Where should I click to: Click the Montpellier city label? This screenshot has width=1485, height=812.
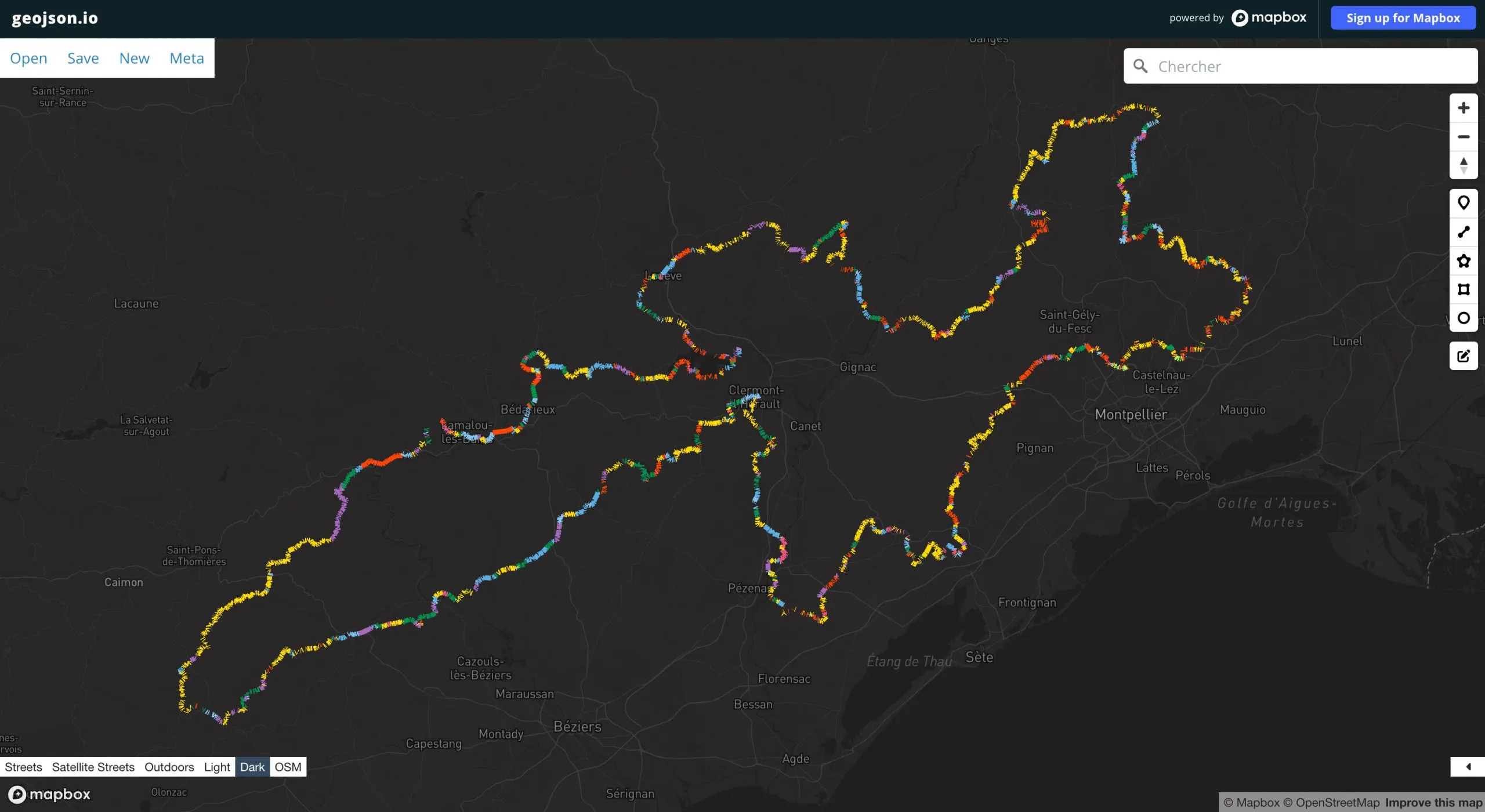(x=1131, y=415)
